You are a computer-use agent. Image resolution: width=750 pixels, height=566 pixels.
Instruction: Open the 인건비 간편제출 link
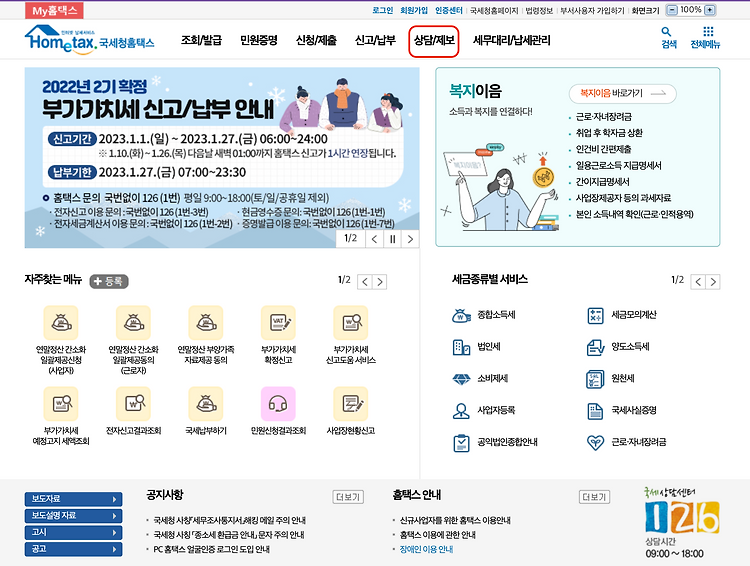point(604,149)
